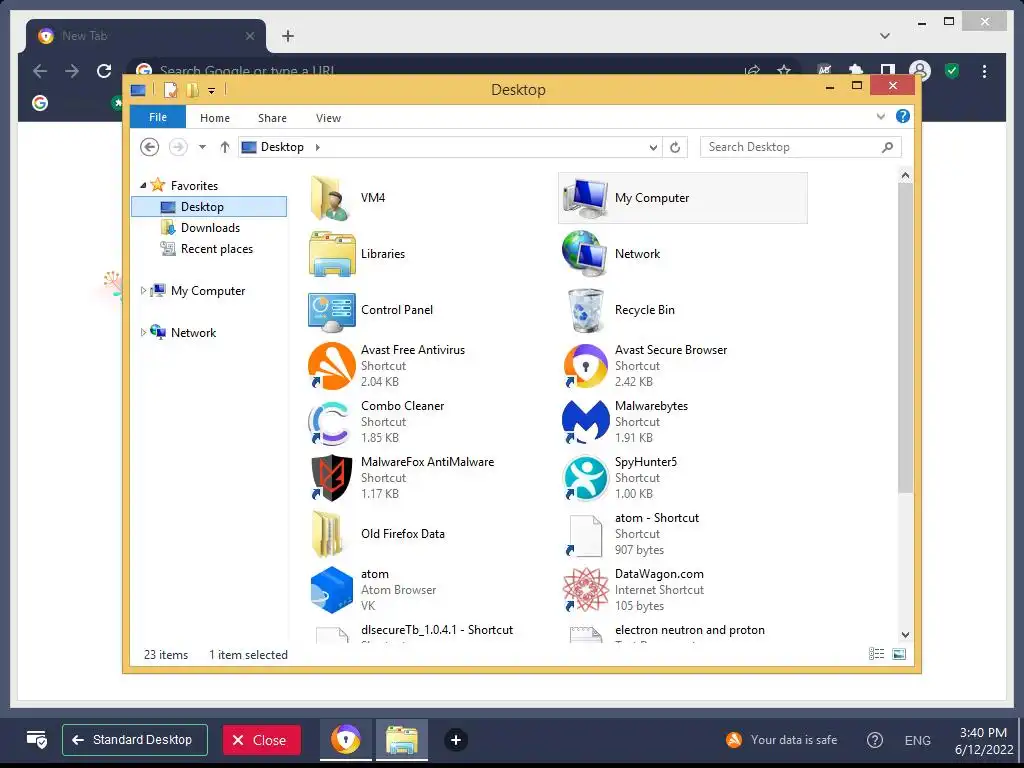The image size is (1024, 768).
Task: Select the My Computer monitor icon in file list
Action: [585, 198]
